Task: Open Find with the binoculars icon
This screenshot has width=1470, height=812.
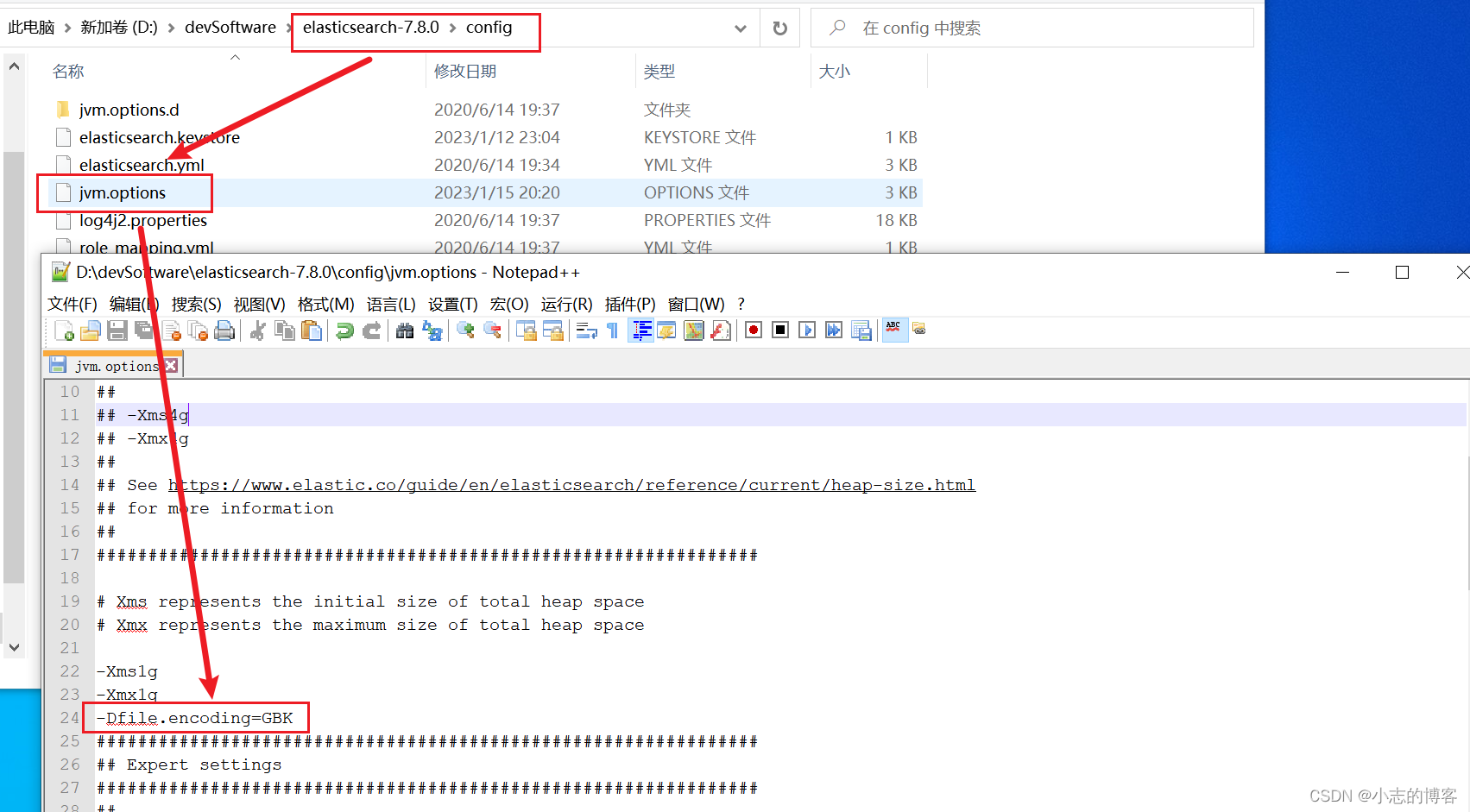Action: coord(405,330)
